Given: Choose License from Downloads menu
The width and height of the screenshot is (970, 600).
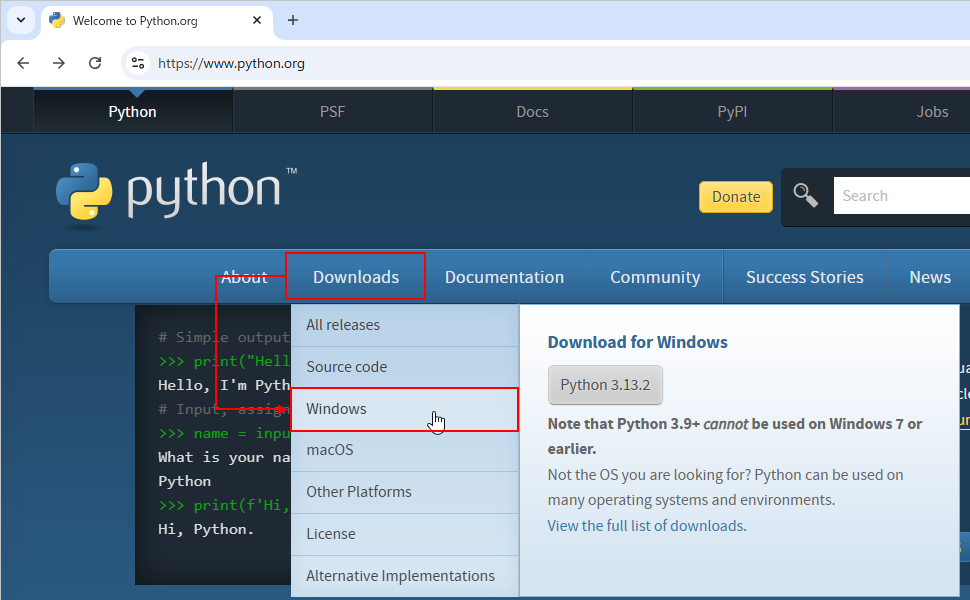Looking at the screenshot, I should coord(405,534).
